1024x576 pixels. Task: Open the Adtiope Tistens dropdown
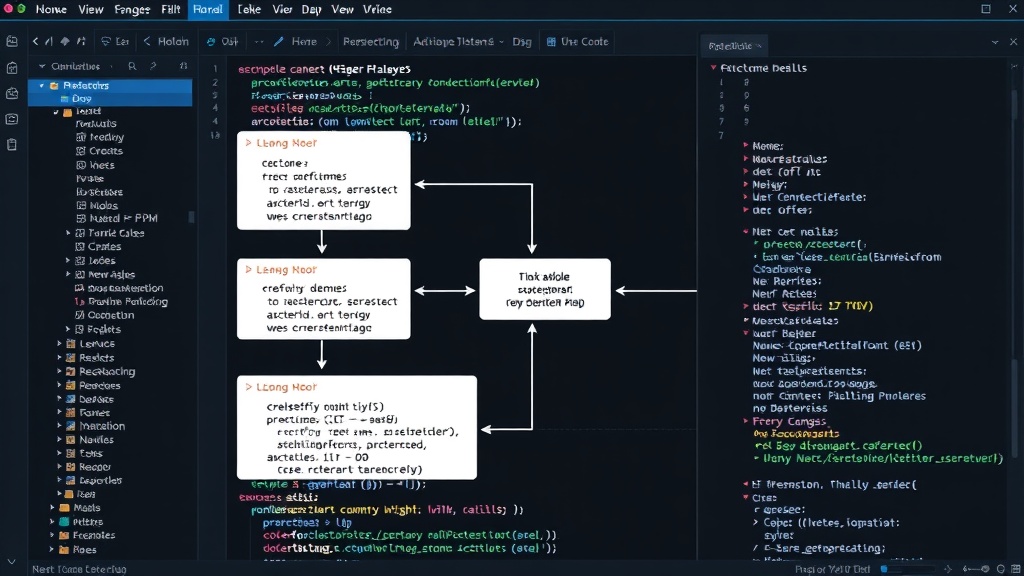point(458,41)
